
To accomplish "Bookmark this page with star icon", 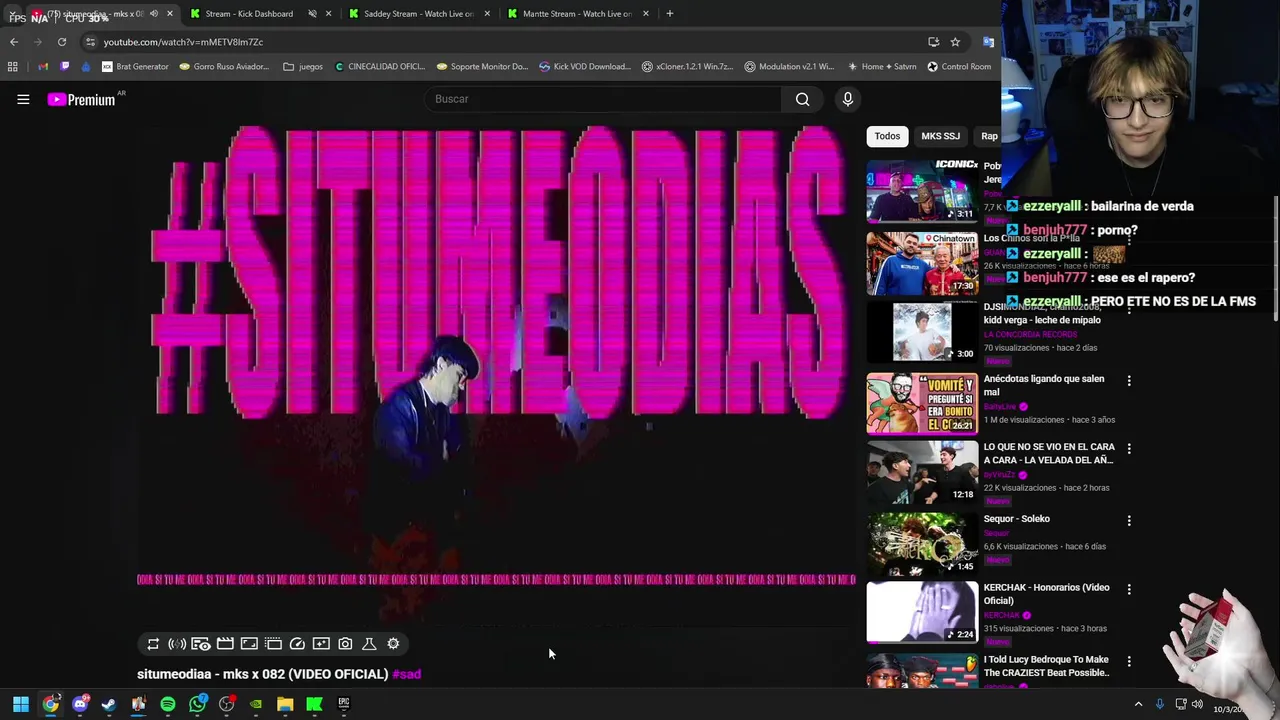I will pos(955,42).
